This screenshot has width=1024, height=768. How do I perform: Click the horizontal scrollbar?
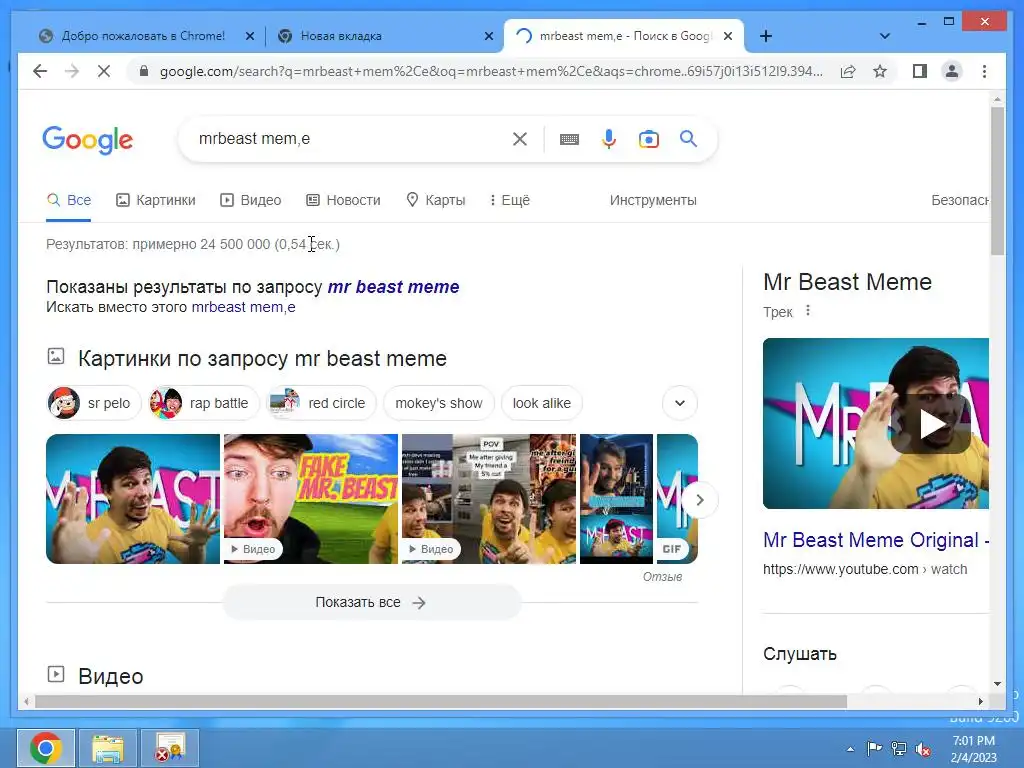click(x=441, y=701)
